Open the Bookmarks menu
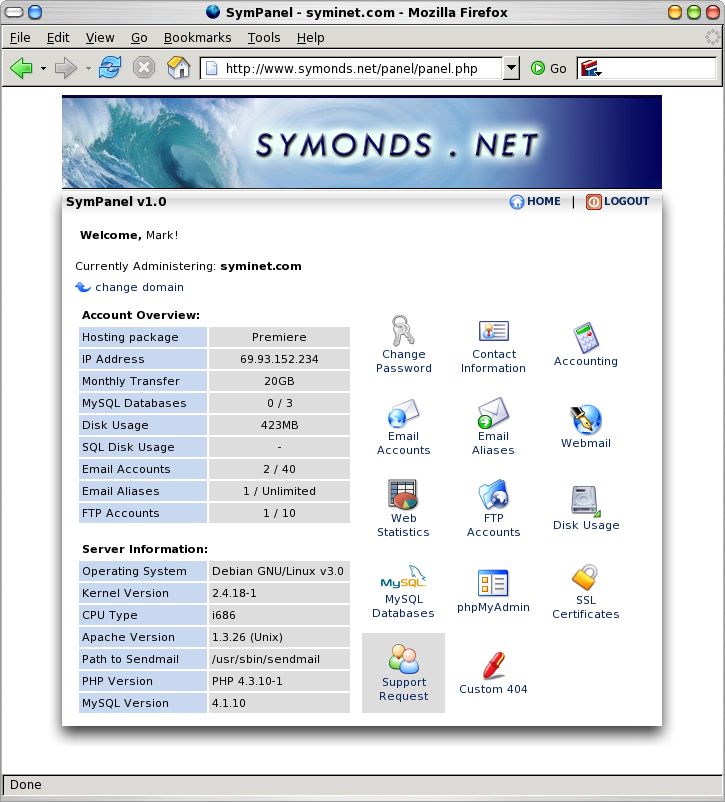This screenshot has height=802, width=725. pyautogui.click(x=197, y=38)
